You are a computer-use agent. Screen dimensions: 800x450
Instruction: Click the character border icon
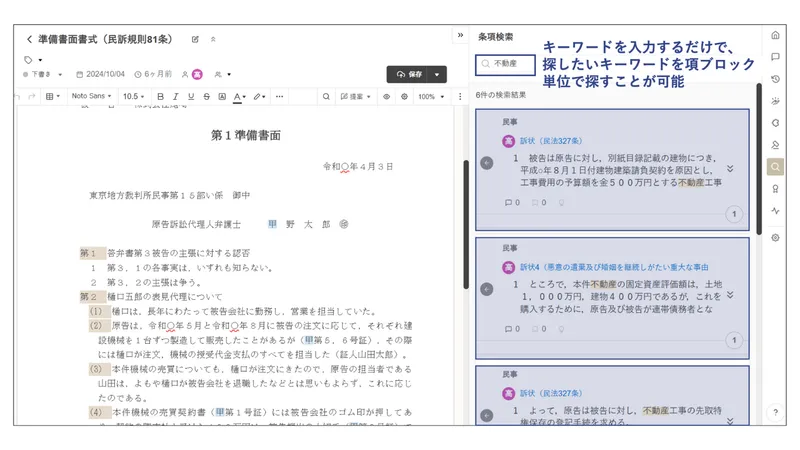point(222,96)
